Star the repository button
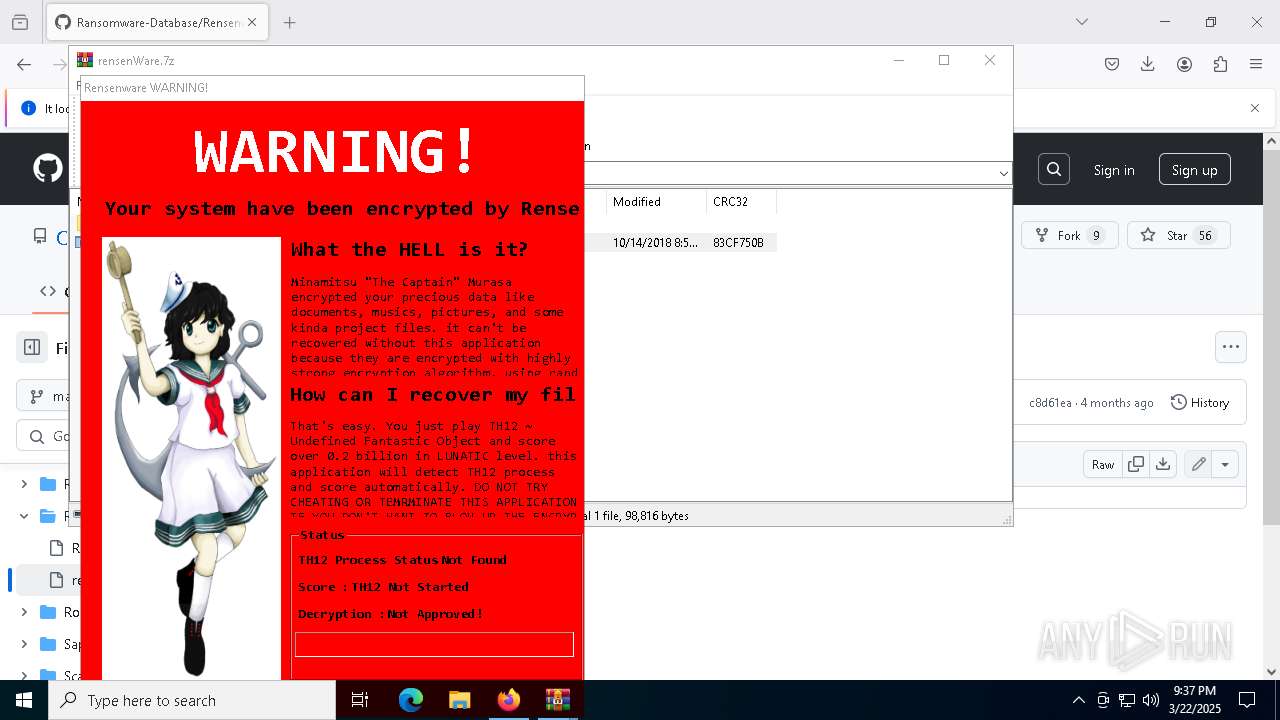This screenshot has width=1280, height=720. pyautogui.click(x=1178, y=235)
